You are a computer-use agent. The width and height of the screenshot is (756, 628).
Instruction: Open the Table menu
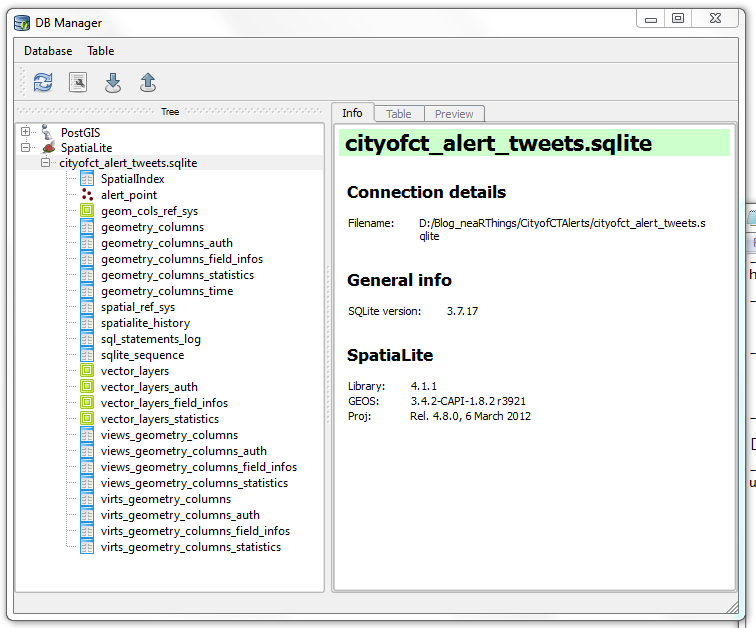101,51
